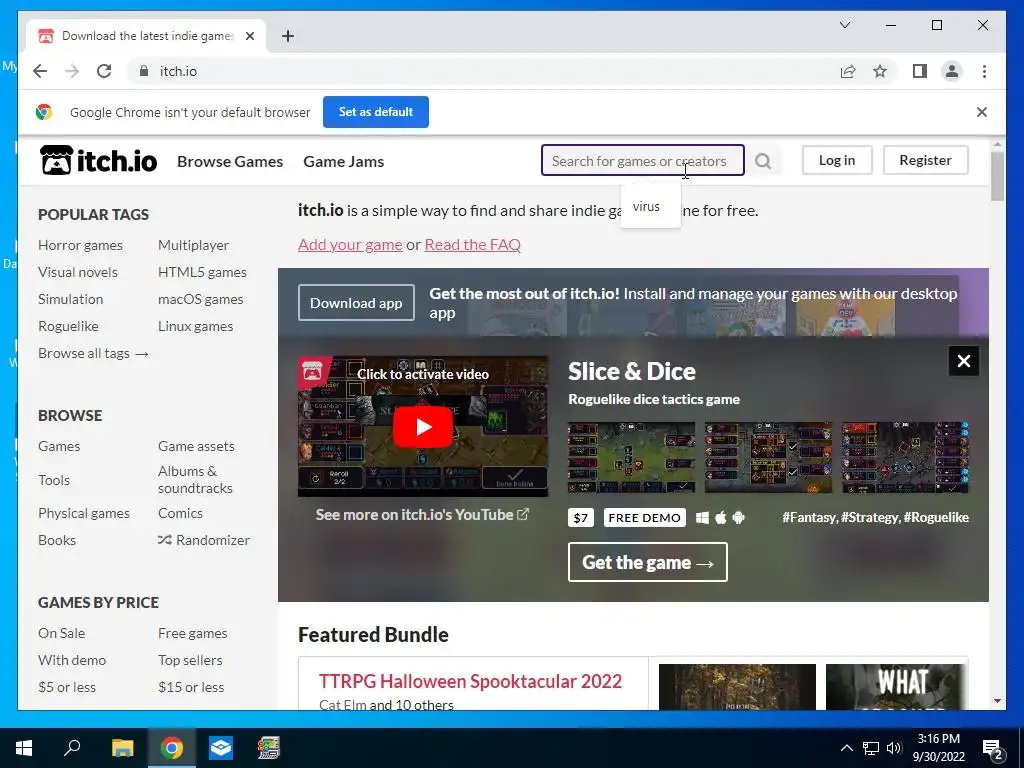The image size is (1024, 768).
Task: Follow the Add your game link
Action: point(350,244)
